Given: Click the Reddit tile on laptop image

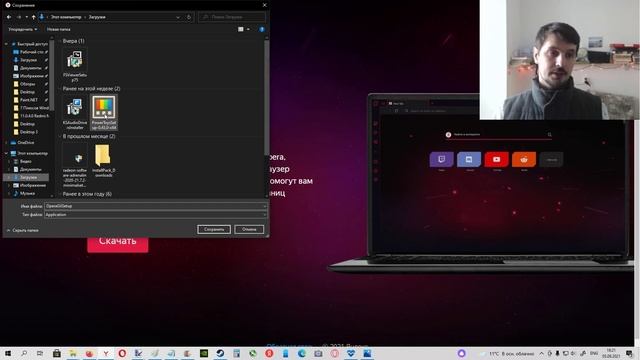Looking at the screenshot, I should (x=524, y=159).
